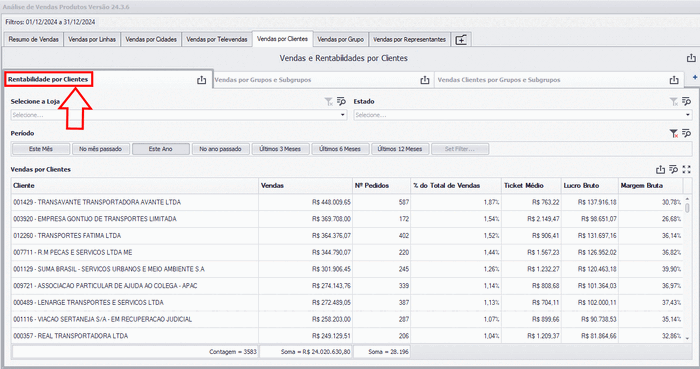Export the Vendas e Rentabilidades por Clientes page
Image resolution: width=700 pixels, height=369 pixels.
click(691, 58)
